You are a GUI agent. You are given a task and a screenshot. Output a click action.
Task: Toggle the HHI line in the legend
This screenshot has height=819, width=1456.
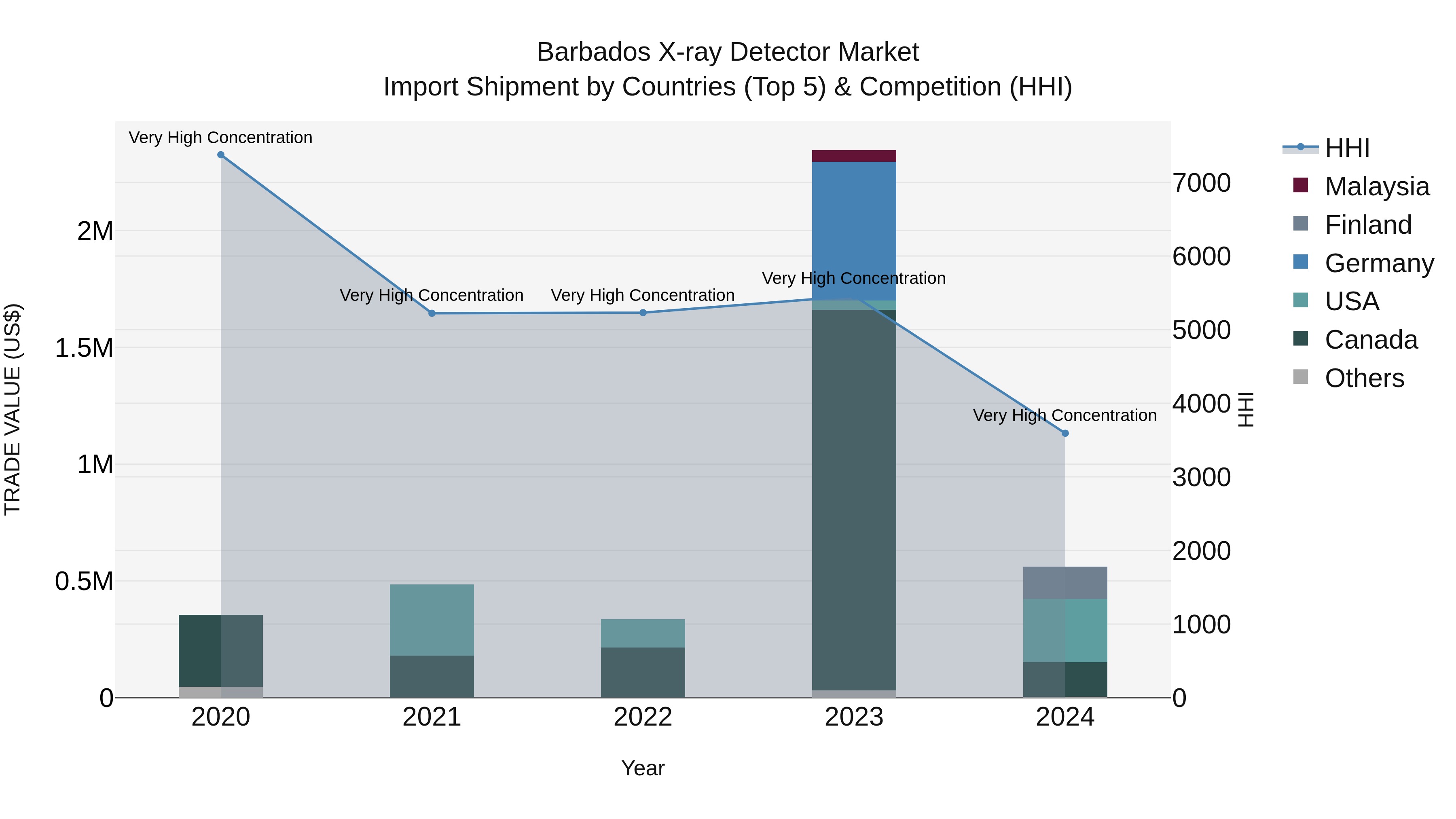point(1326,148)
